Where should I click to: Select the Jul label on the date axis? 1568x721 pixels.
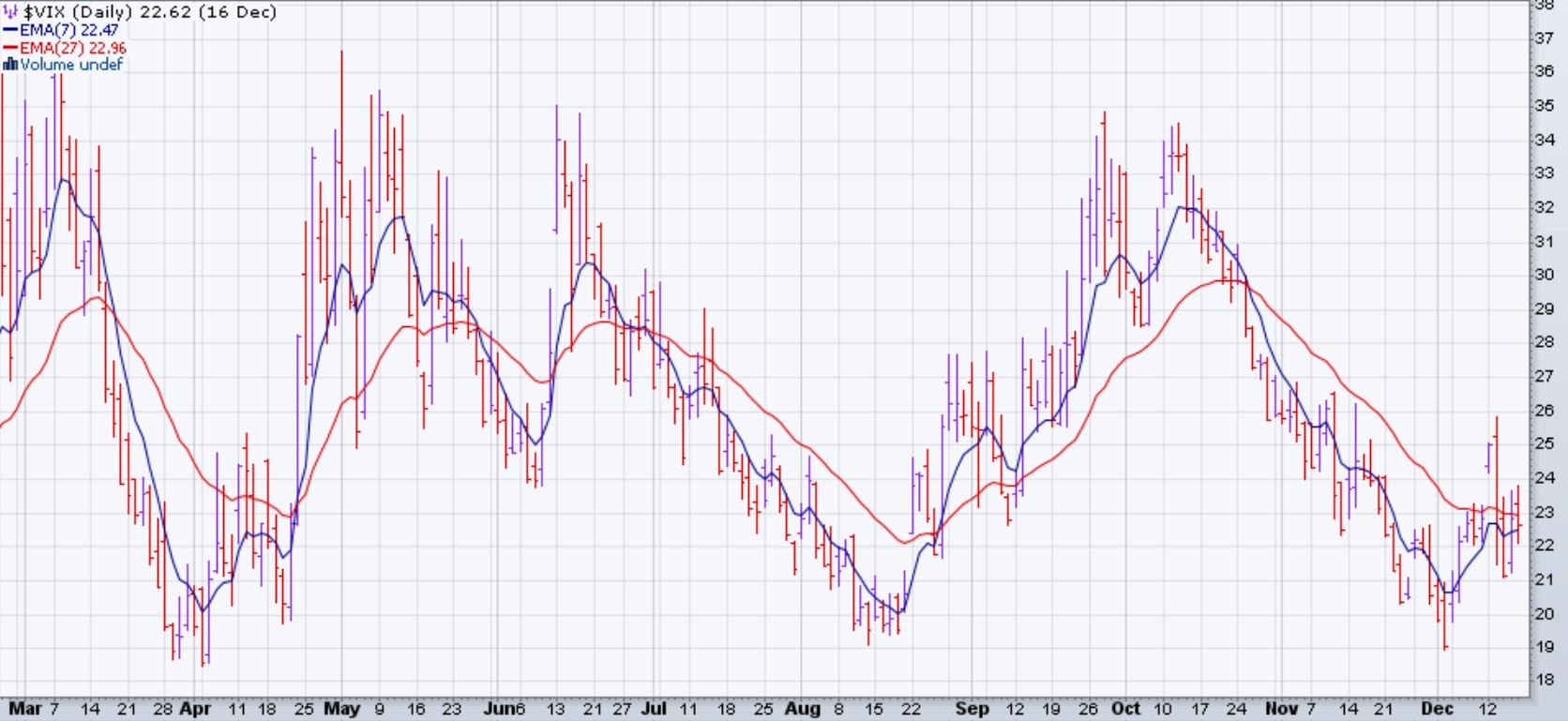[x=654, y=709]
